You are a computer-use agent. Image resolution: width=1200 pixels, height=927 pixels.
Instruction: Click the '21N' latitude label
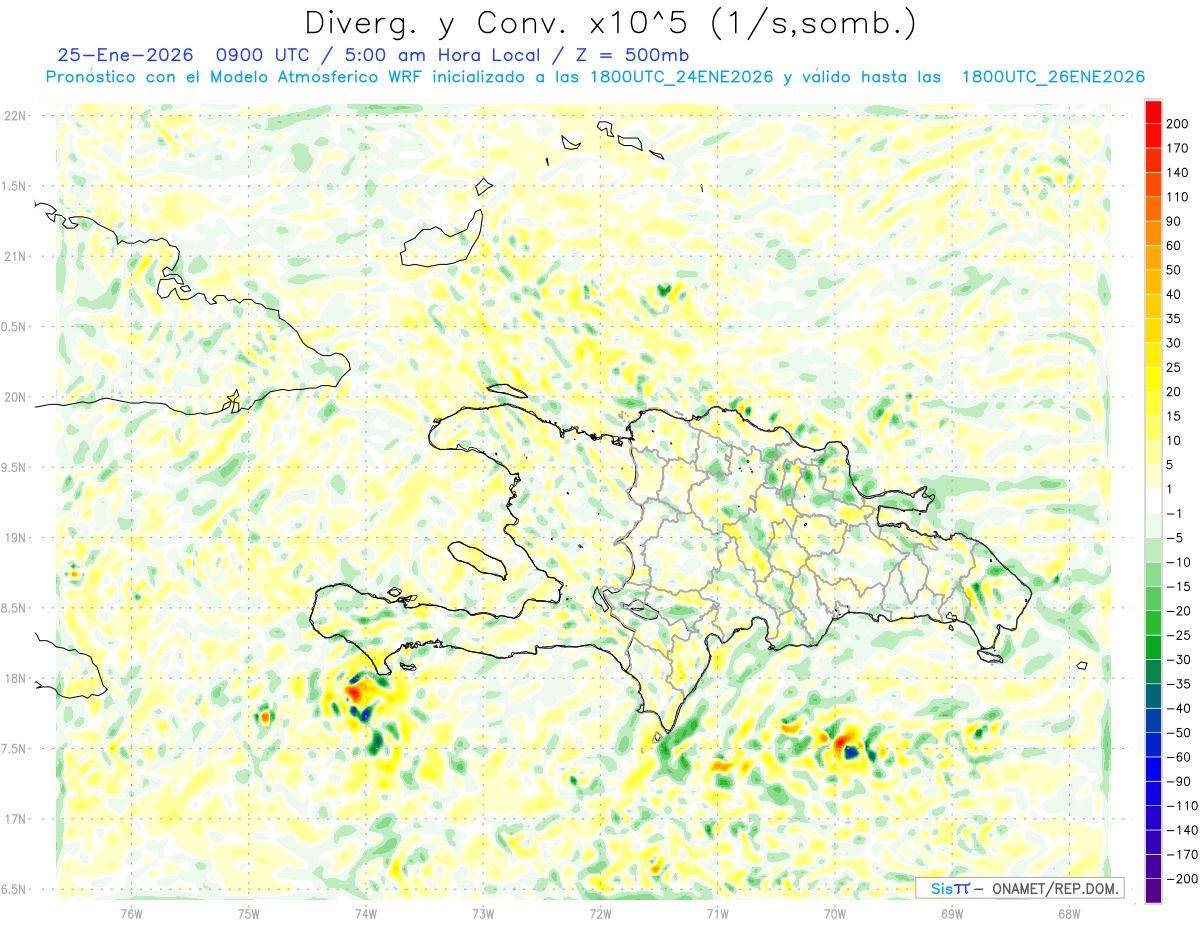tap(15, 257)
